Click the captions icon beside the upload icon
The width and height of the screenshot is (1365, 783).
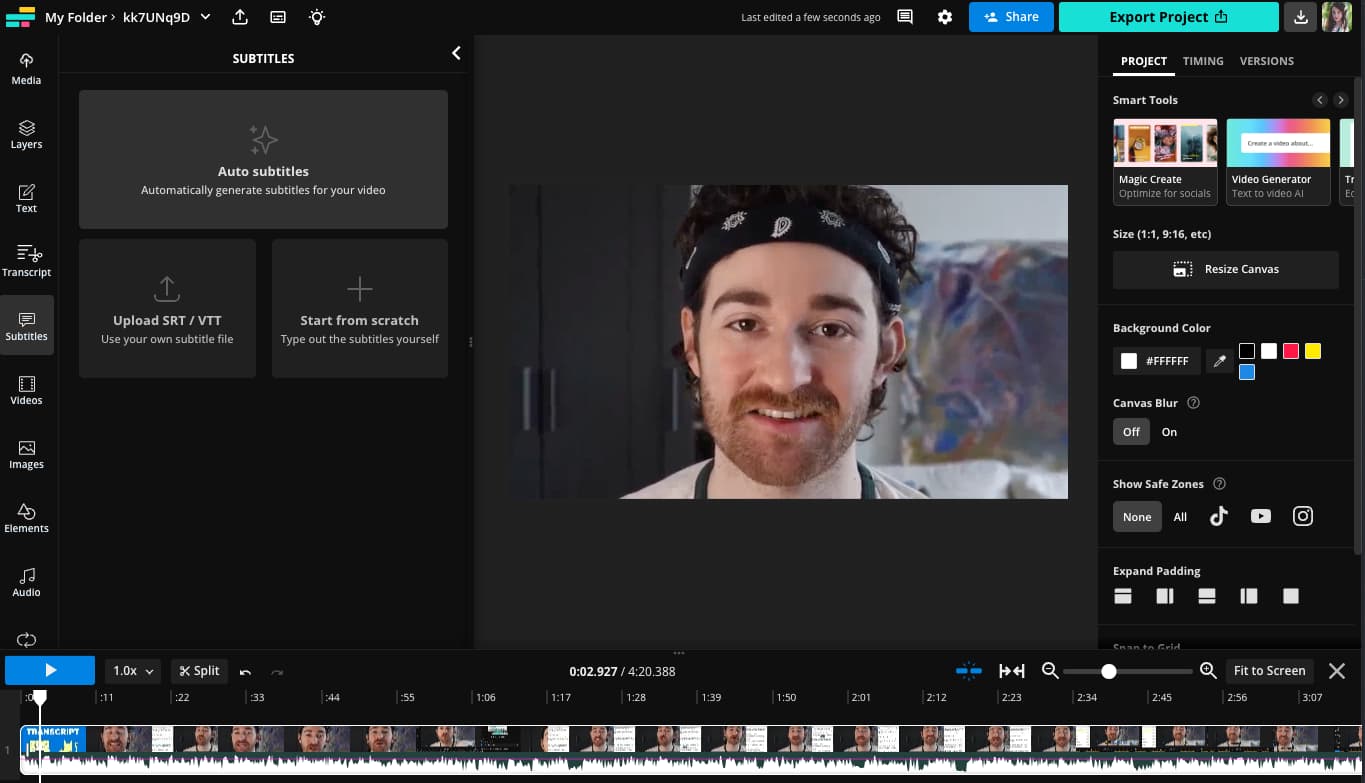tap(278, 17)
